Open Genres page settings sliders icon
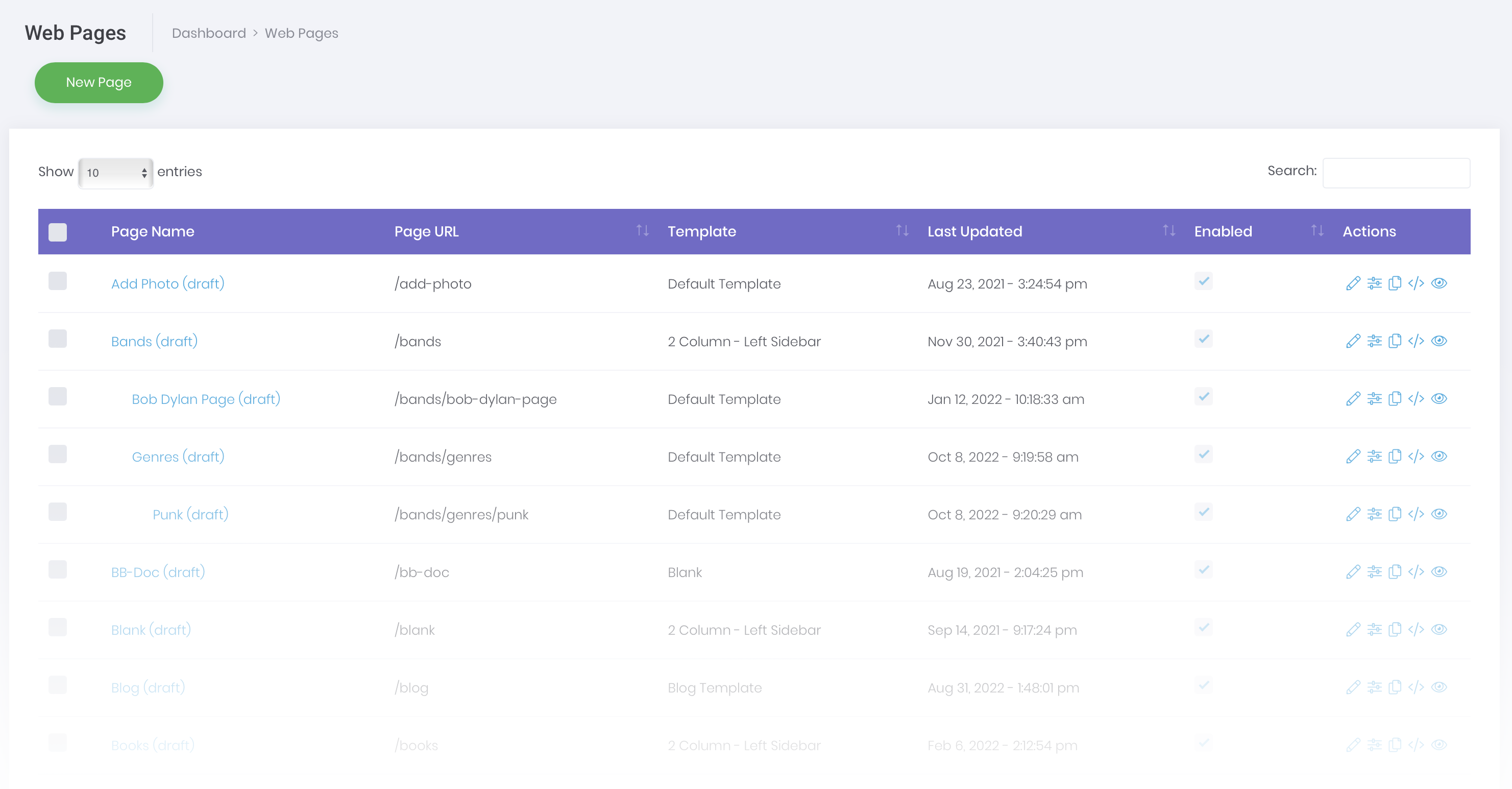The width and height of the screenshot is (1512, 789). click(x=1374, y=456)
